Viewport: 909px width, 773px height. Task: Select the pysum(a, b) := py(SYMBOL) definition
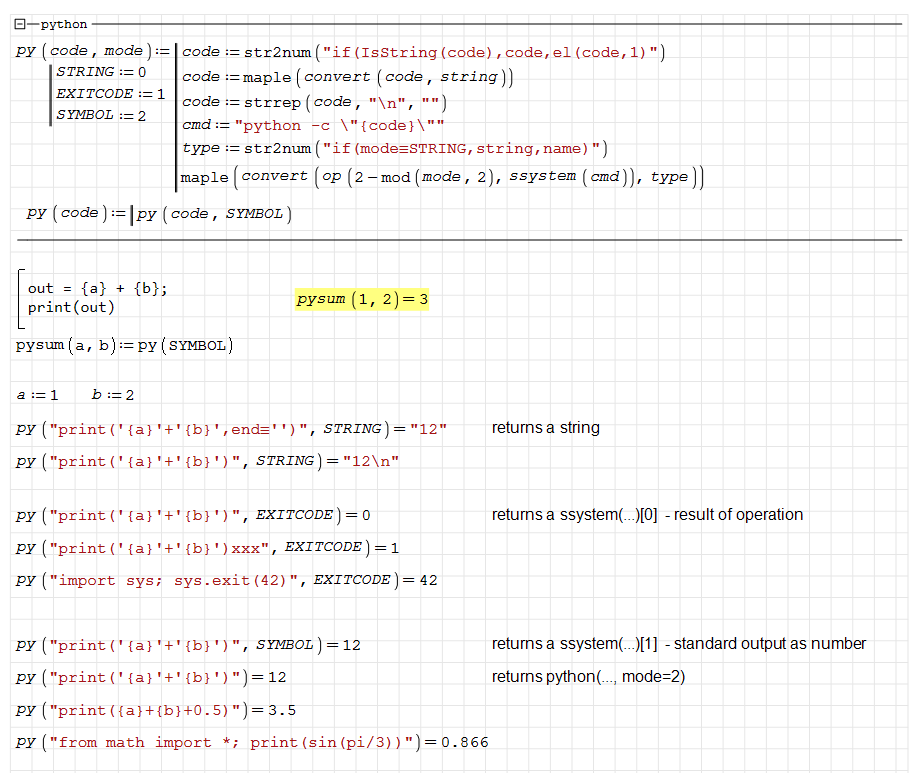coord(125,346)
